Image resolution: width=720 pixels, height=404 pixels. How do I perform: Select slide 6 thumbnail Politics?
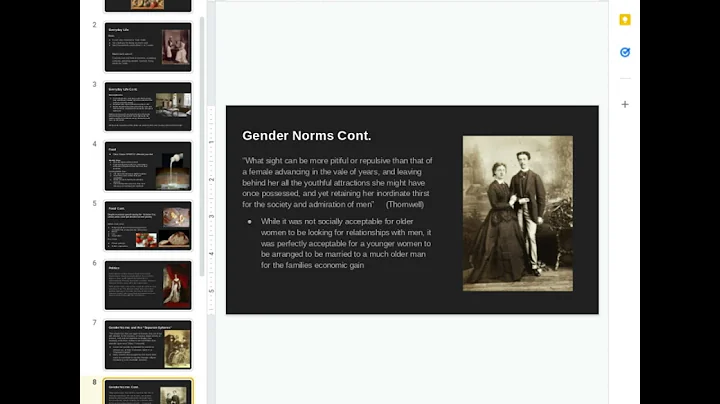[148, 285]
